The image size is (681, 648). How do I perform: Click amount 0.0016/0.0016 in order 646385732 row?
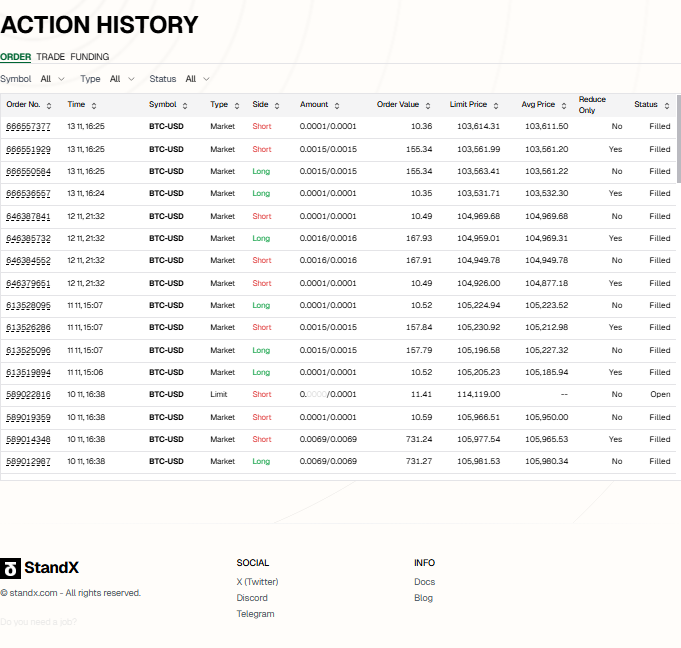328,238
